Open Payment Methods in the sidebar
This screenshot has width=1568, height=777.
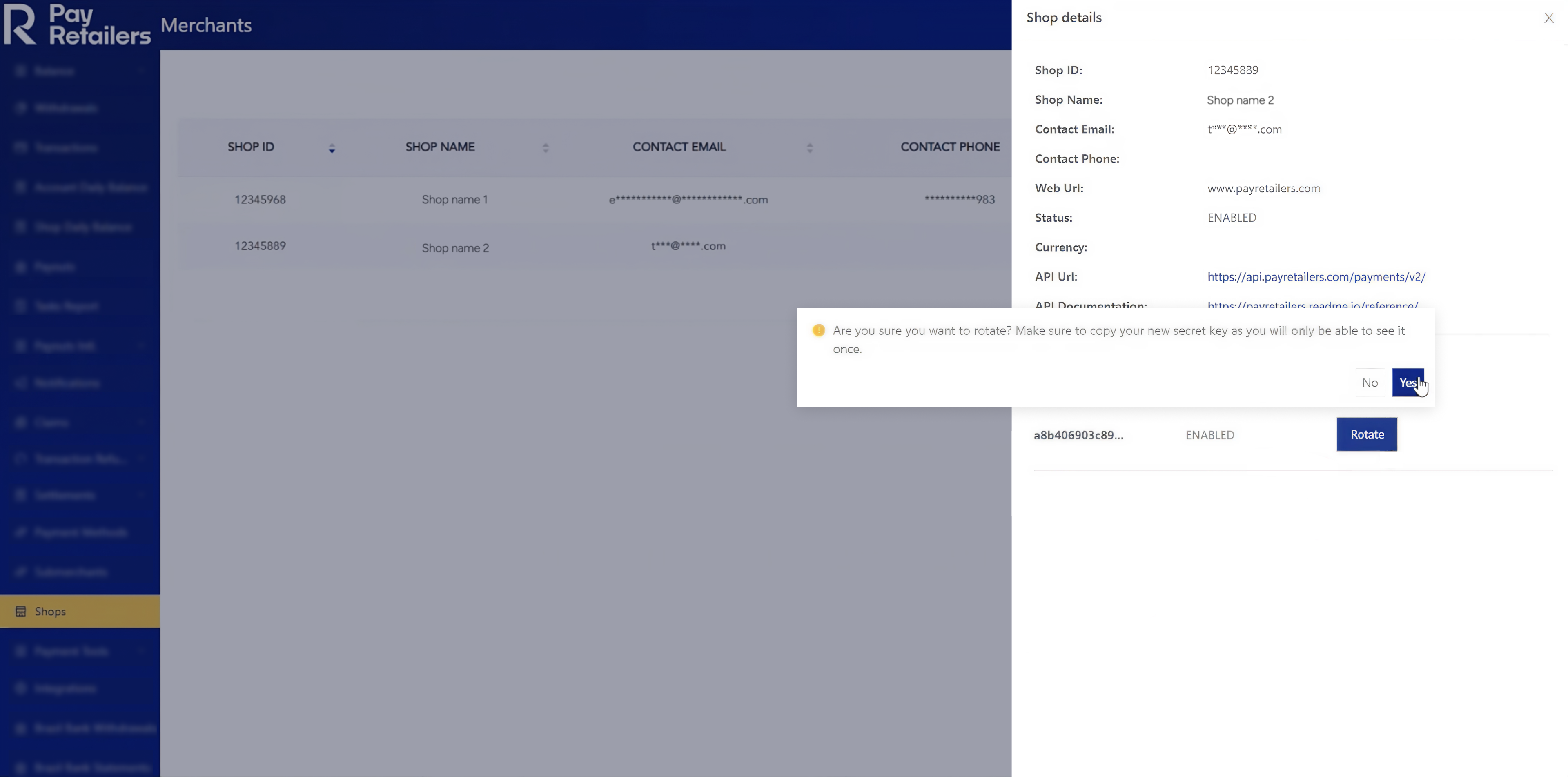[x=80, y=532]
